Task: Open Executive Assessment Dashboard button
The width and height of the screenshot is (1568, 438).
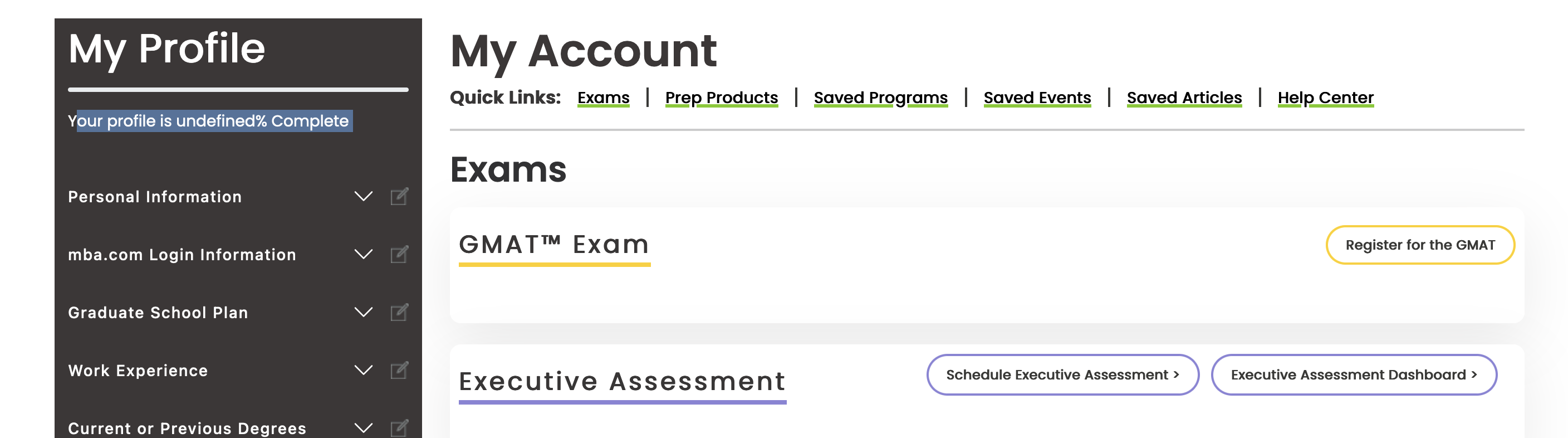Action: (x=1353, y=374)
